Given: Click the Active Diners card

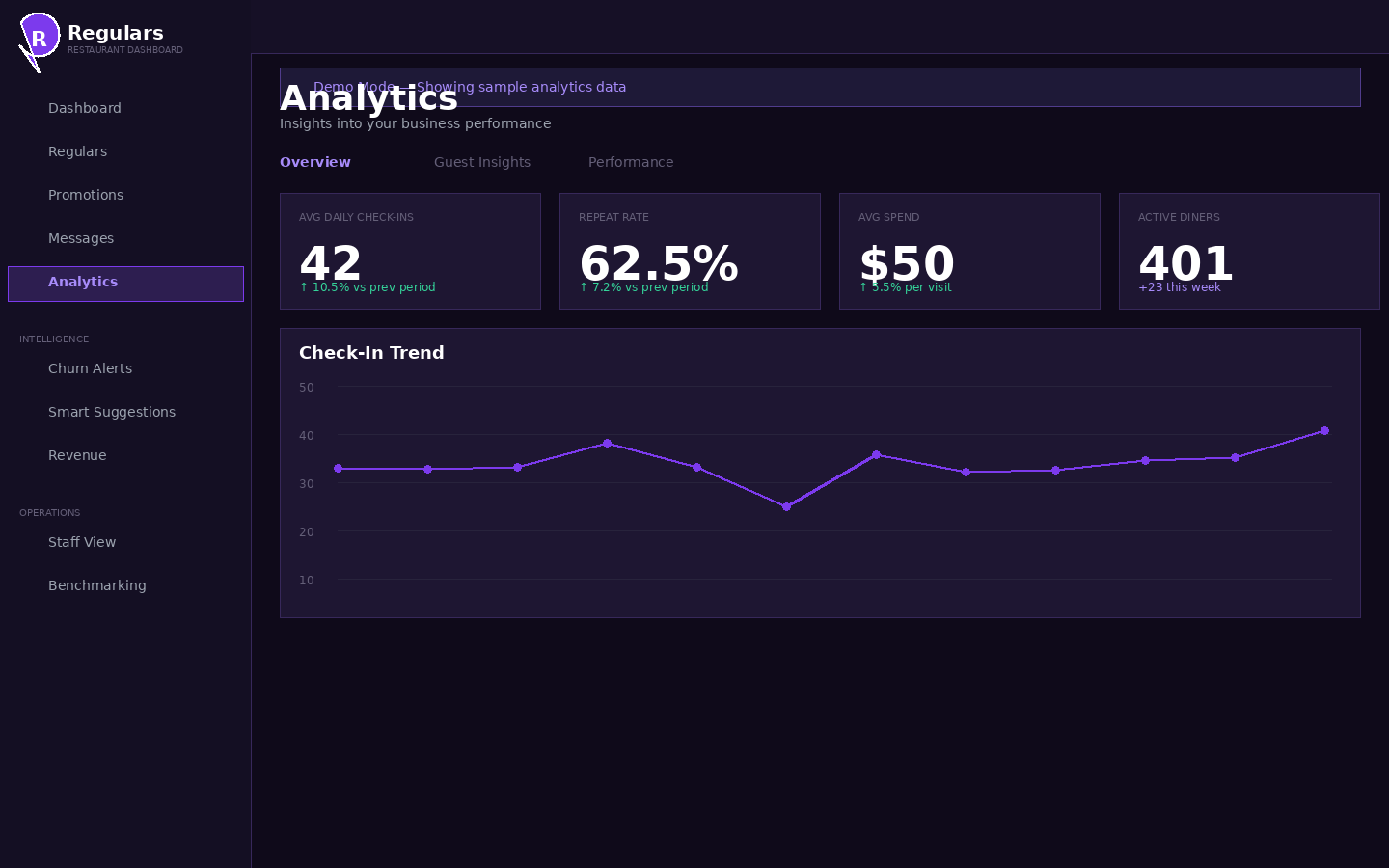Looking at the screenshot, I should click(1249, 251).
